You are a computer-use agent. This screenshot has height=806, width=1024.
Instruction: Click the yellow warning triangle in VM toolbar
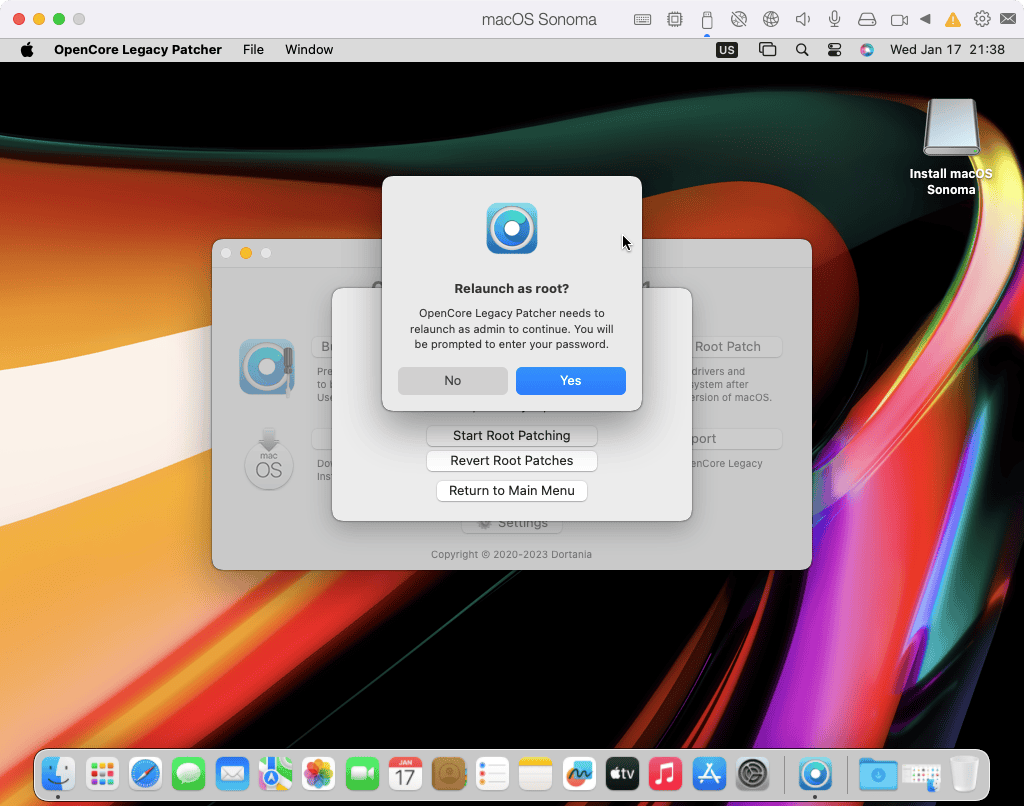coord(953,20)
